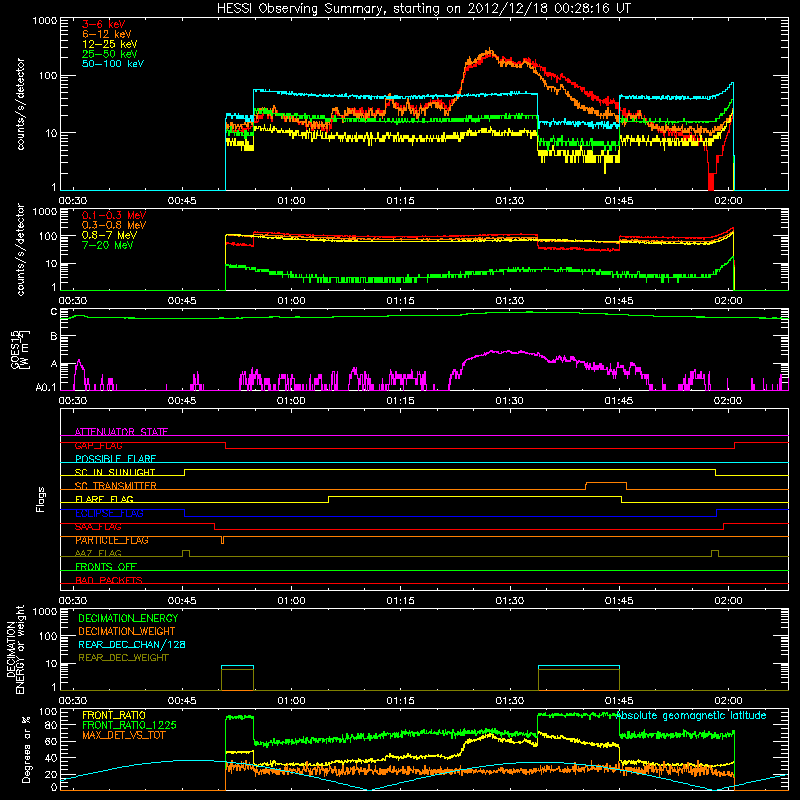Click the GOES15 axis label
This screenshot has height=800, width=800.
pos(20,350)
